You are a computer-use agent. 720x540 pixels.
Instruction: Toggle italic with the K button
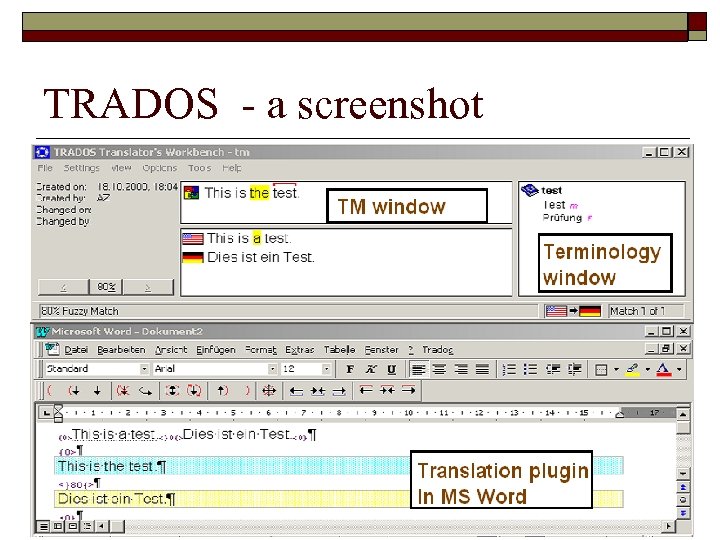pos(371,369)
